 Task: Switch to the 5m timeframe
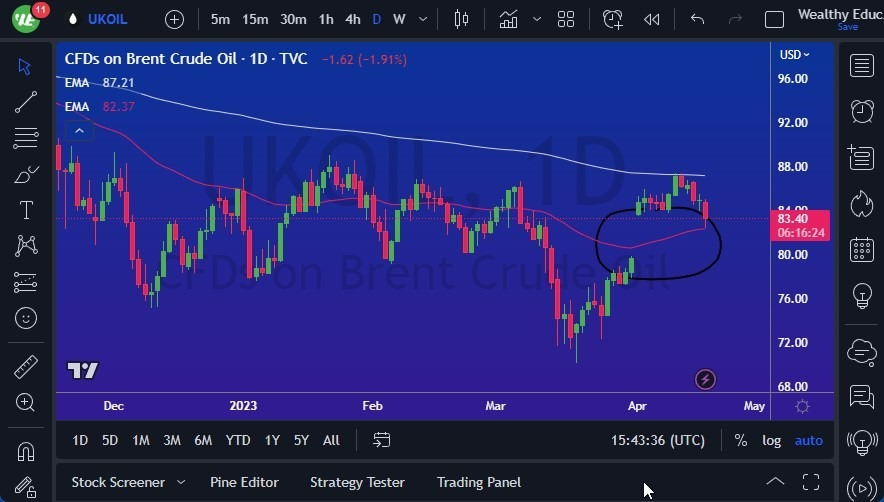pyautogui.click(x=220, y=20)
